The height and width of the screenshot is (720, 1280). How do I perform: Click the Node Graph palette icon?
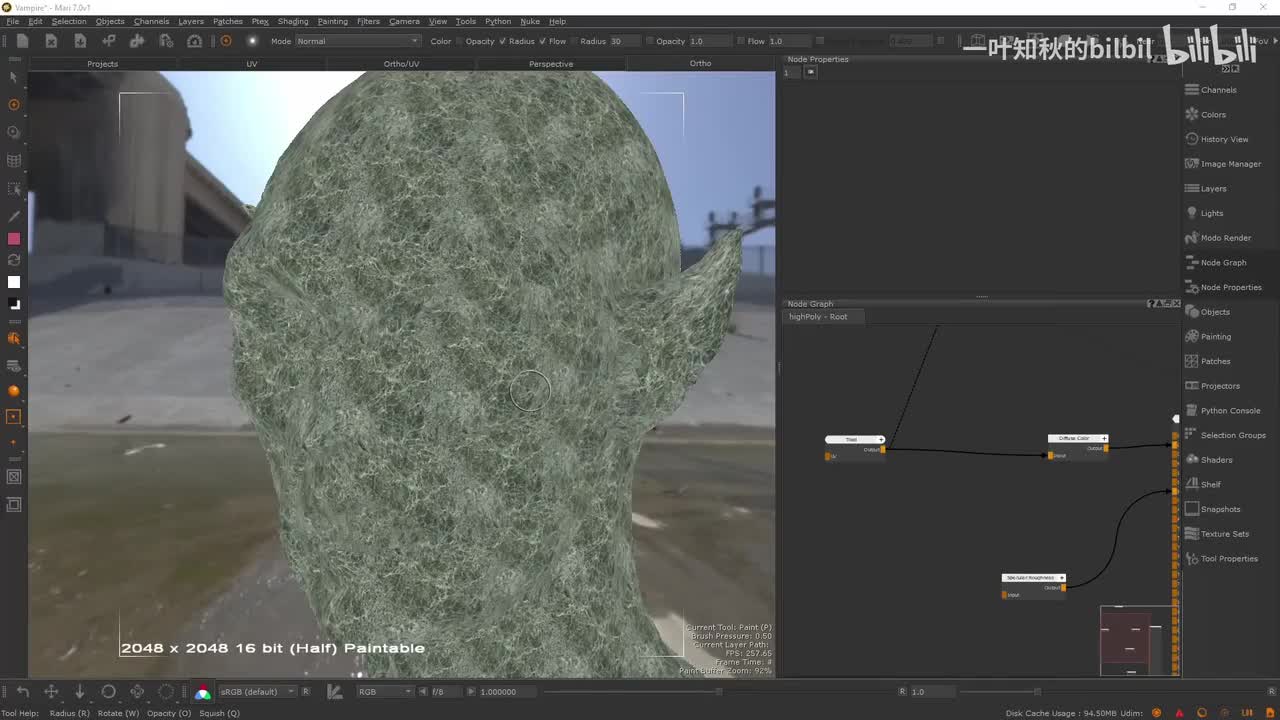[x=1192, y=262]
